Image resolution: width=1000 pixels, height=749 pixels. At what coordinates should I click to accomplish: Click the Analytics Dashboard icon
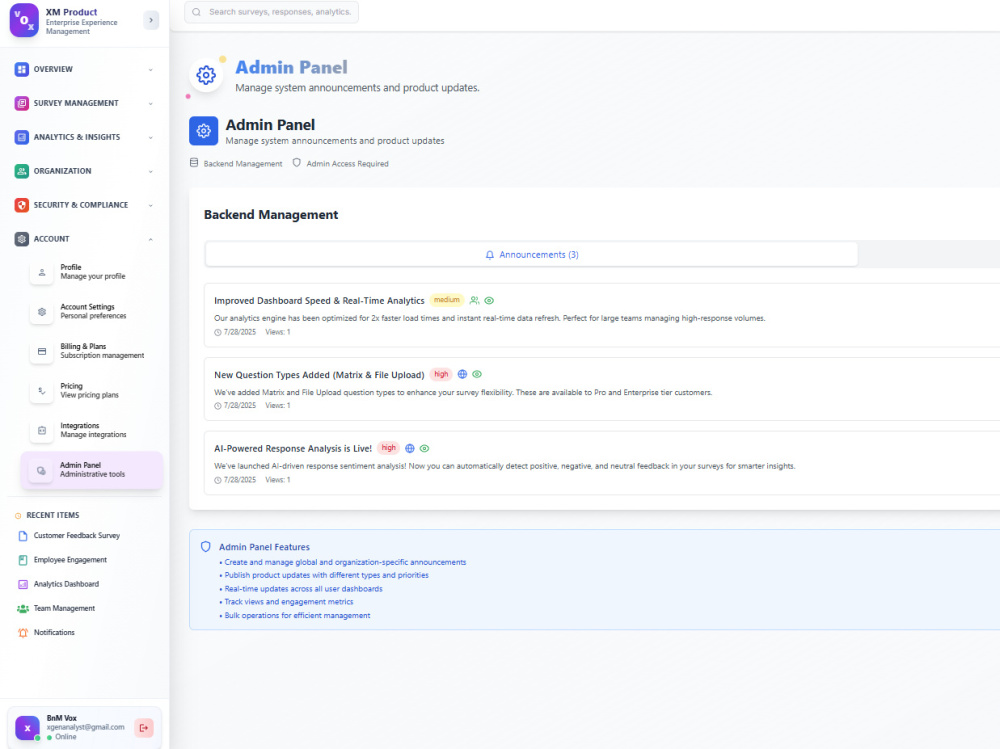tap(23, 584)
